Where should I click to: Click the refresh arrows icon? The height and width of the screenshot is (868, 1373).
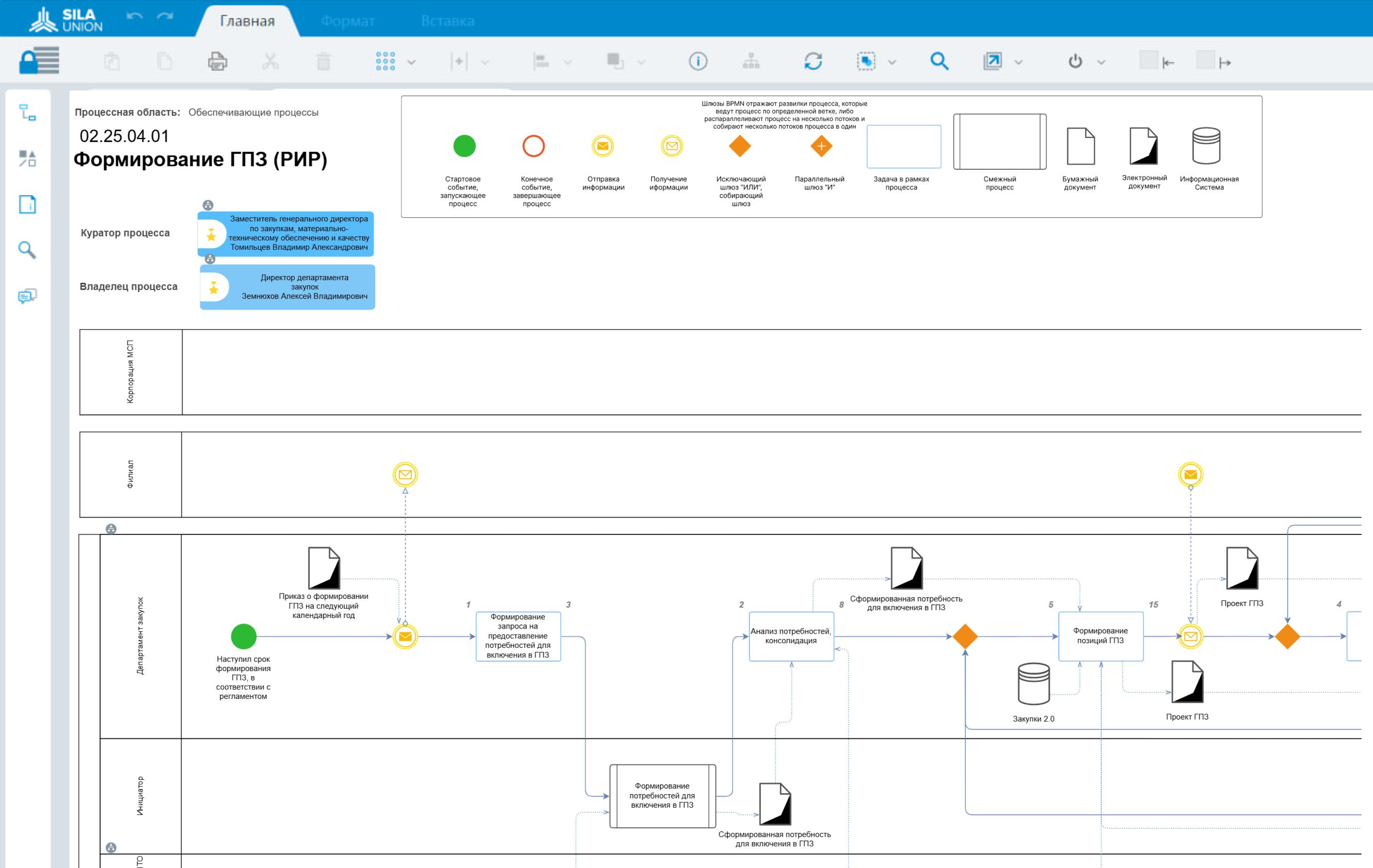(813, 61)
